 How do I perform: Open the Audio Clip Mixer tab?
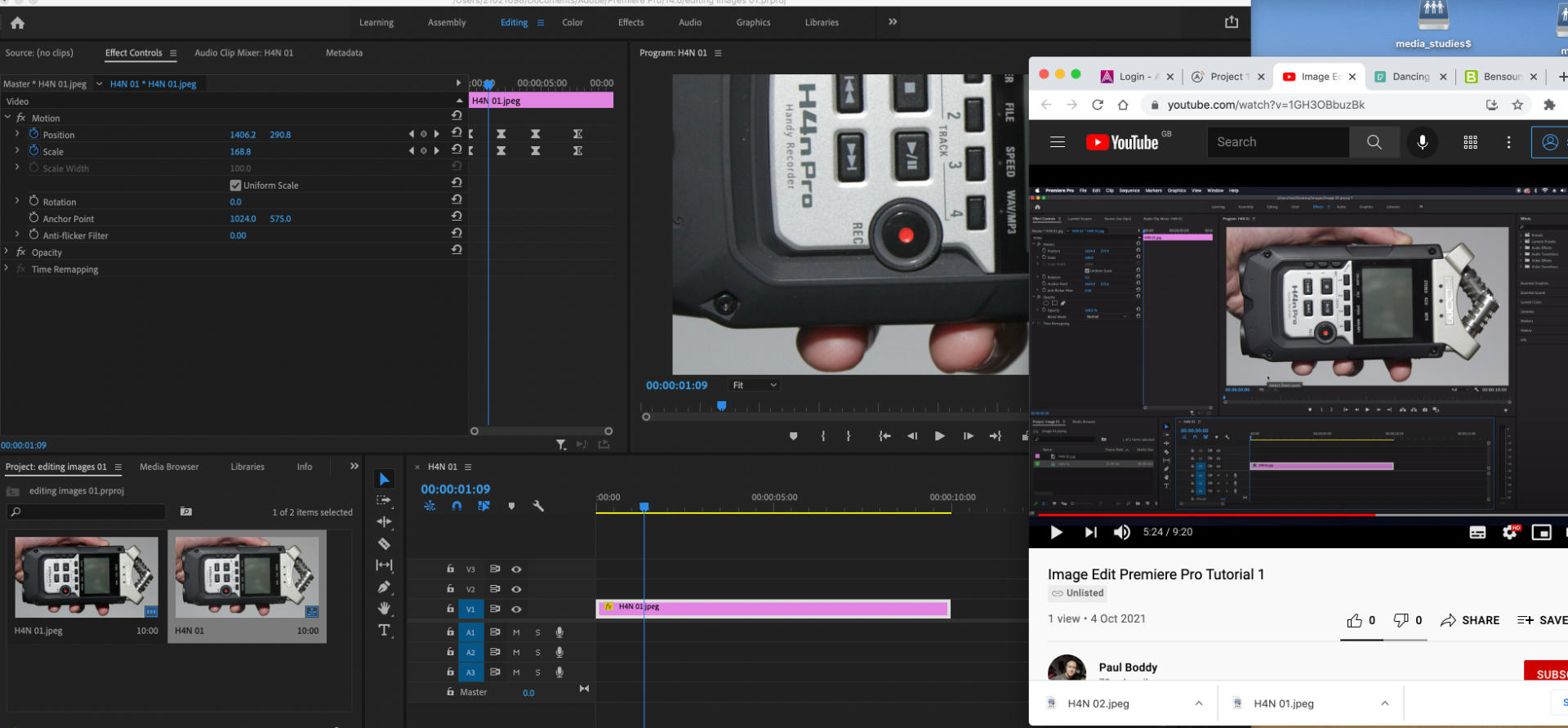coord(243,53)
